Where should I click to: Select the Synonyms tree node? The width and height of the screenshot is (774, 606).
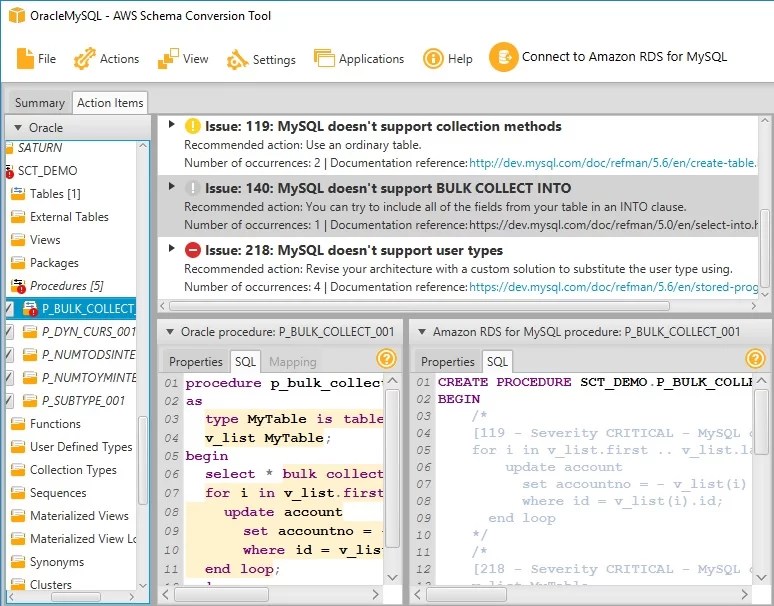pos(57,562)
